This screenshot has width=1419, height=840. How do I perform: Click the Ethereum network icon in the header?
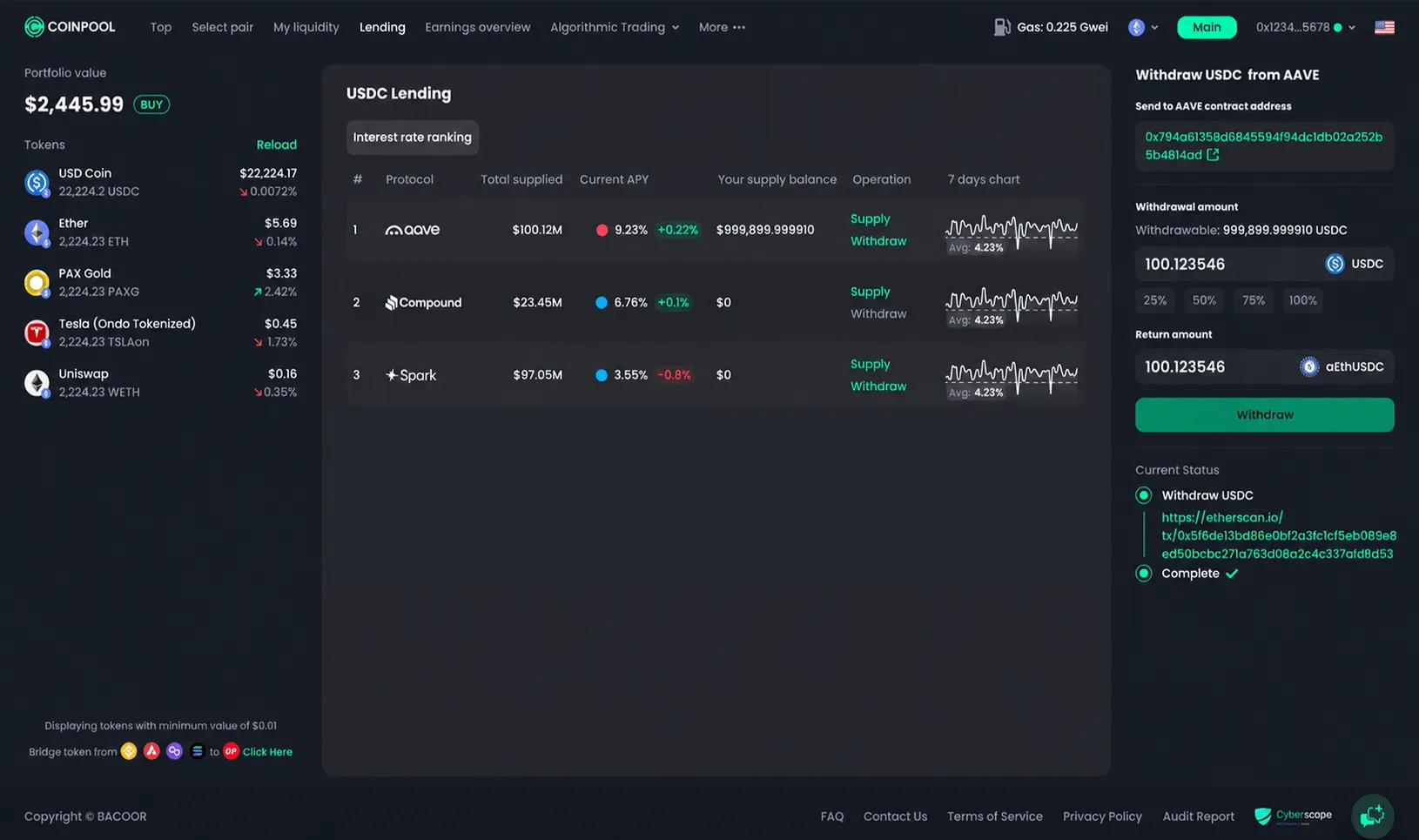[x=1136, y=27]
